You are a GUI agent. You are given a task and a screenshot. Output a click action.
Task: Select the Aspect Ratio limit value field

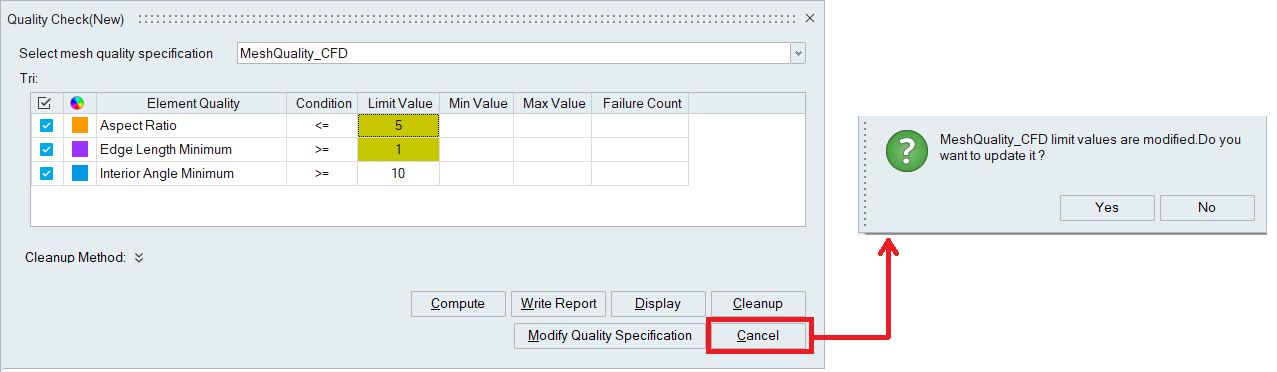398,126
